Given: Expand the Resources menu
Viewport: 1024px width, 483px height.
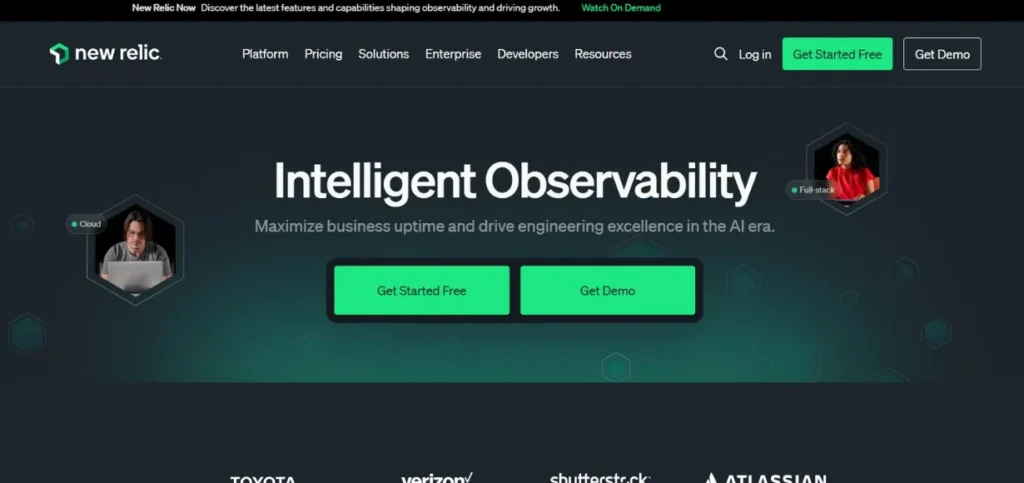Looking at the screenshot, I should 603,54.
